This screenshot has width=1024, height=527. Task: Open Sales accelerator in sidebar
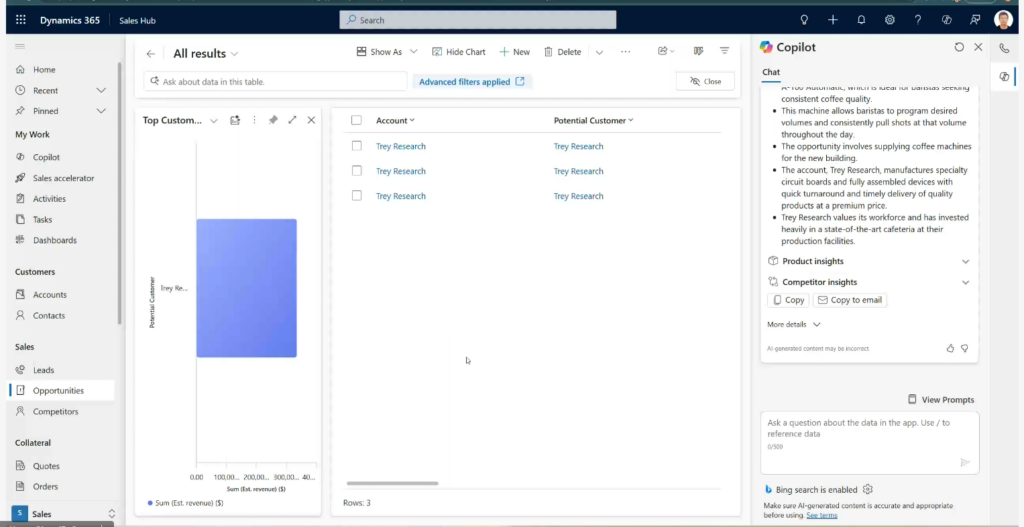click(63, 178)
